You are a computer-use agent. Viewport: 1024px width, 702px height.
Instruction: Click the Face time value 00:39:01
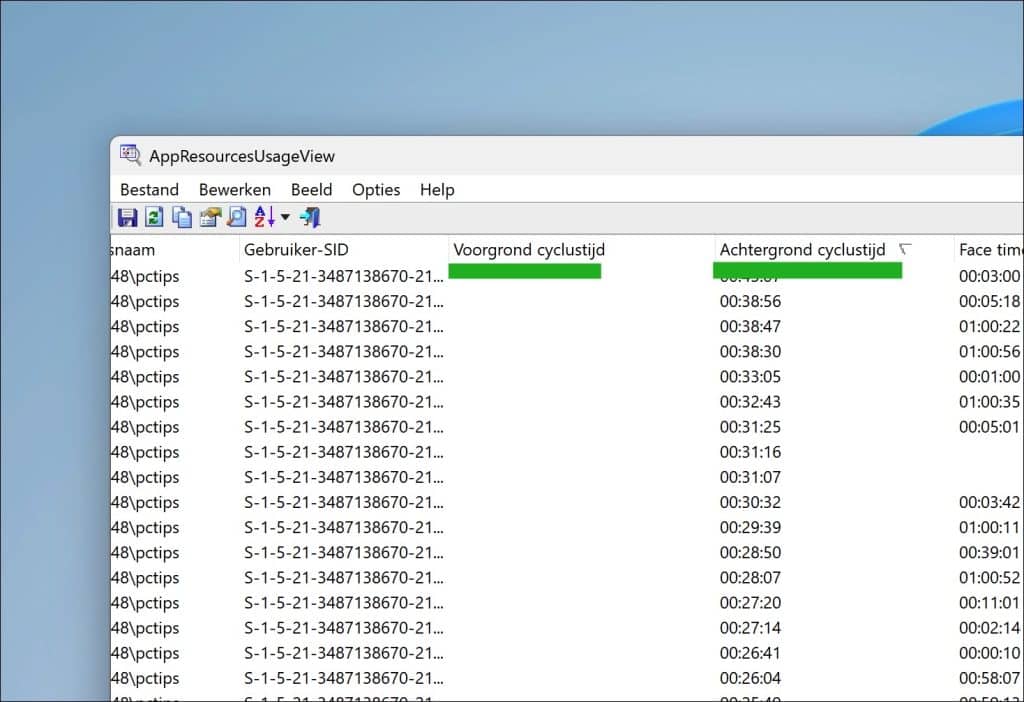point(989,552)
